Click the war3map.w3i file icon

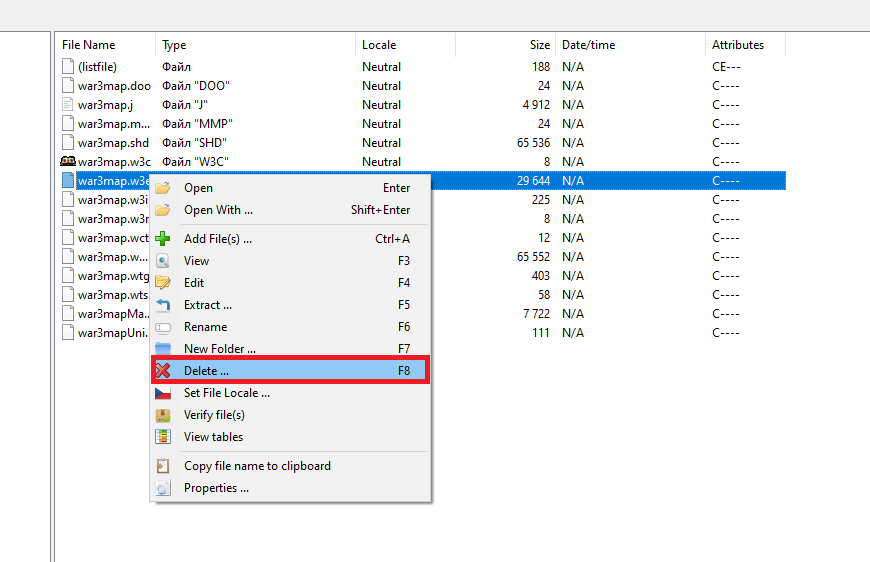pos(68,200)
